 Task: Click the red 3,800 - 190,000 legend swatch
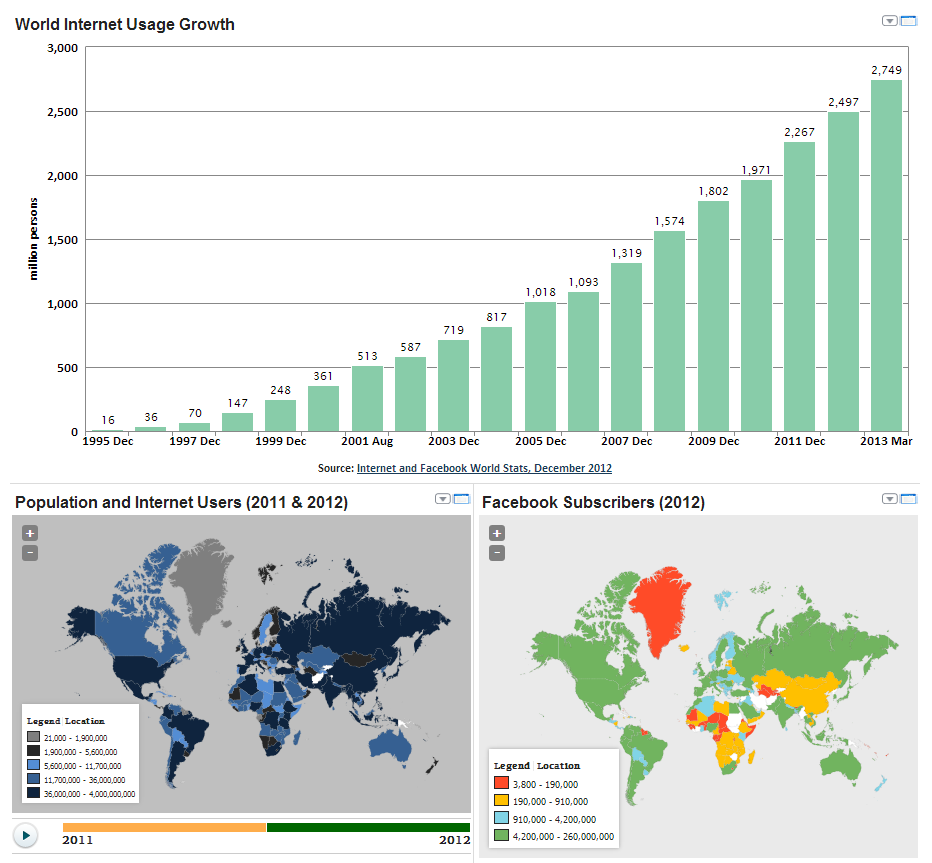click(x=502, y=785)
